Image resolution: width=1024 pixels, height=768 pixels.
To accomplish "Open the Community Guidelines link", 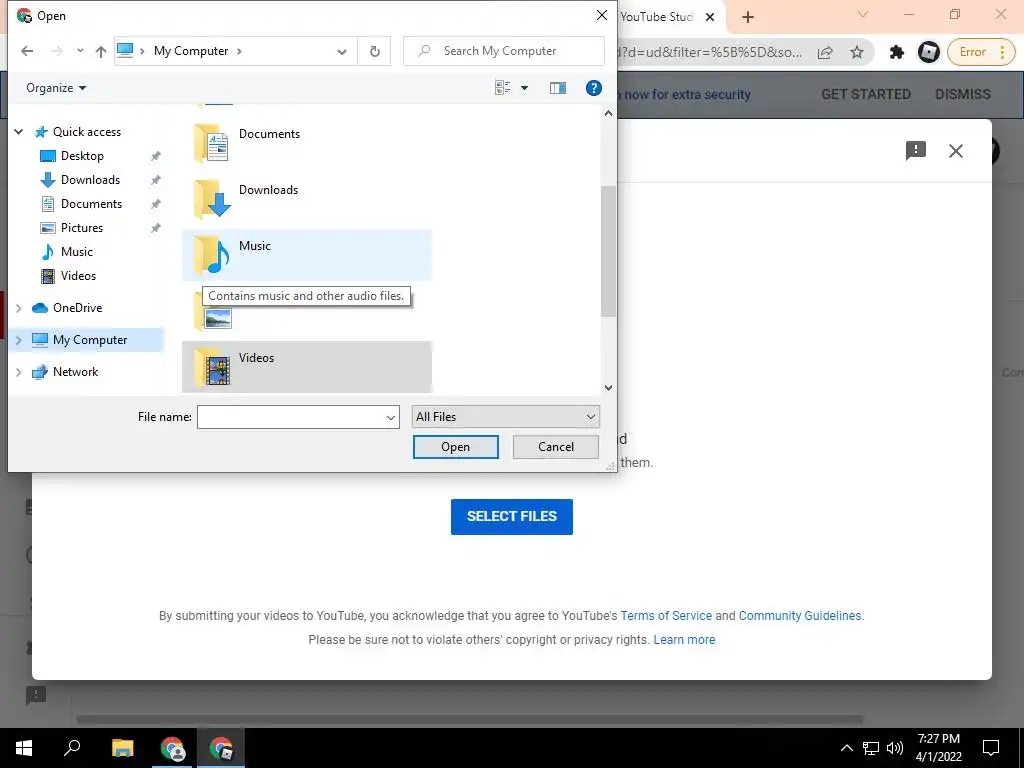I will [800, 616].
